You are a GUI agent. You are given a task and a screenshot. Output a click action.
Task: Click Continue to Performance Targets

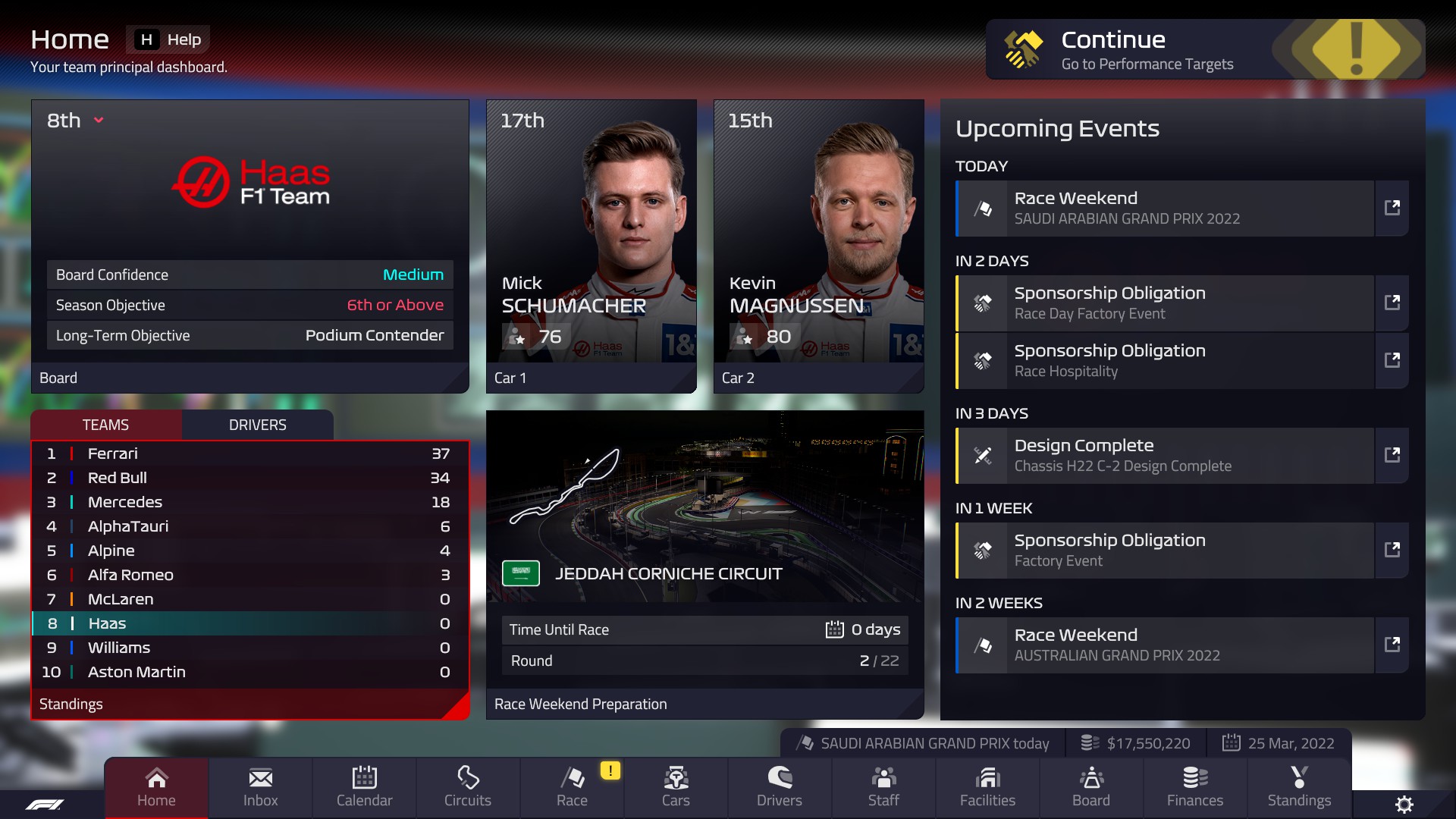coord(1205,49)
